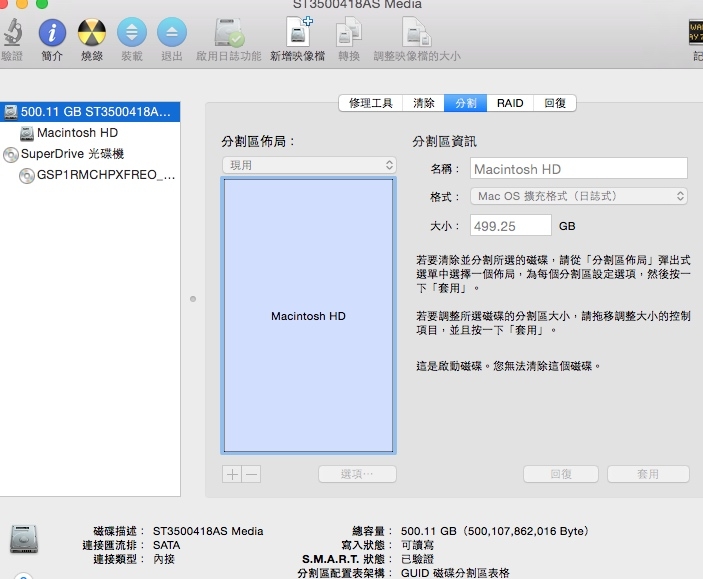Open the Info (簡介) toolbar icon
Image resolution: width=703 pixels, height=579 pixels.
52,32
